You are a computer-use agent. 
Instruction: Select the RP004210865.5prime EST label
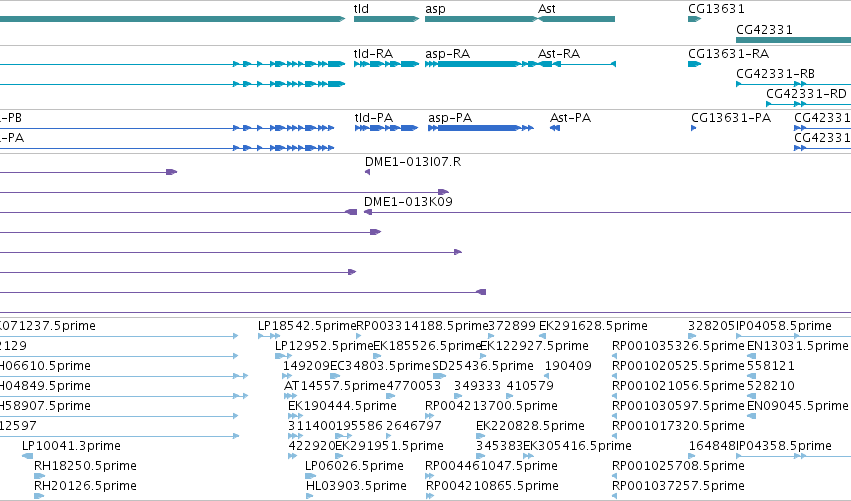click(x=492, y=485)
